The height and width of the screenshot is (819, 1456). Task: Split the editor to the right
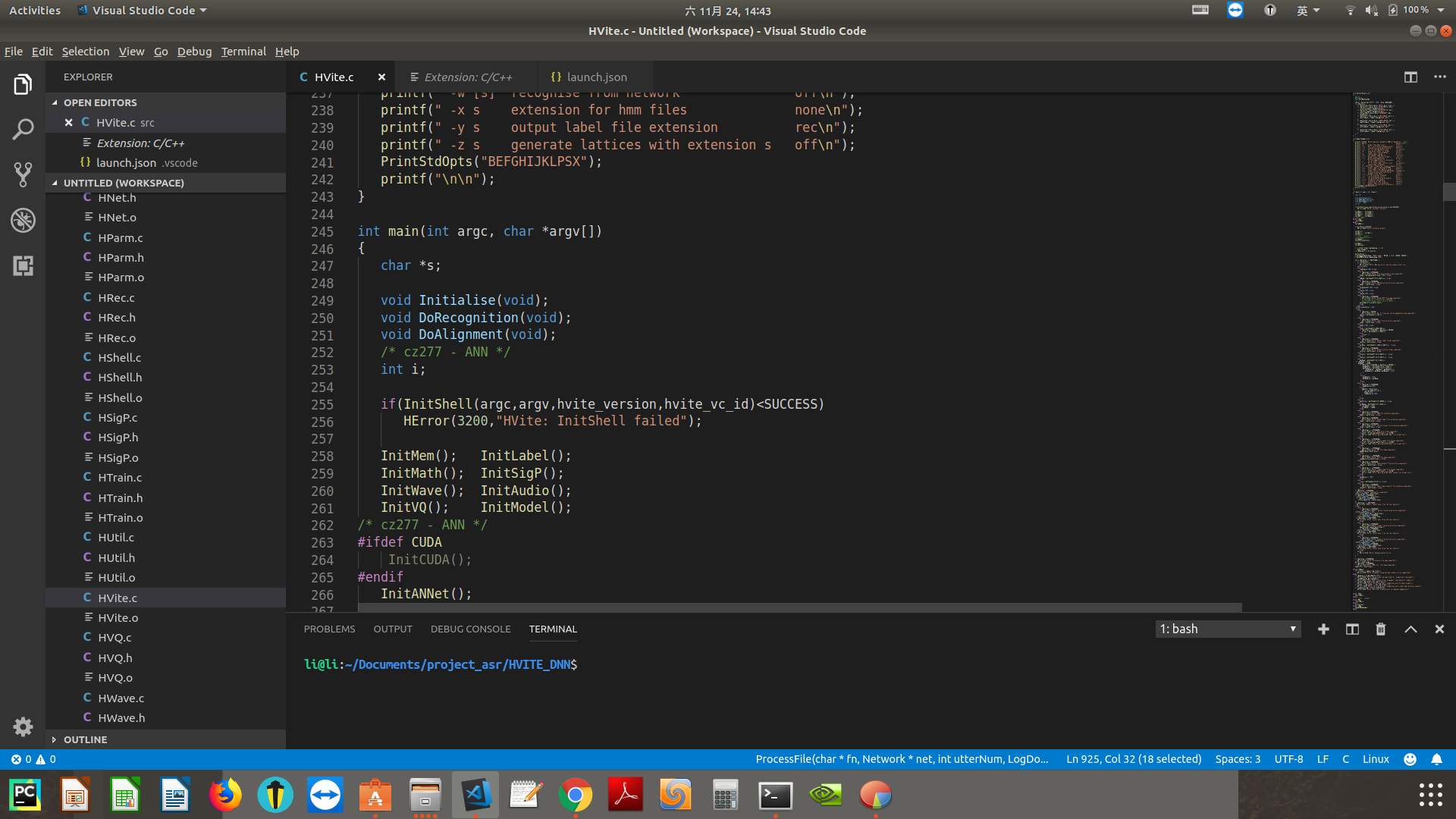pos(1410,77)
